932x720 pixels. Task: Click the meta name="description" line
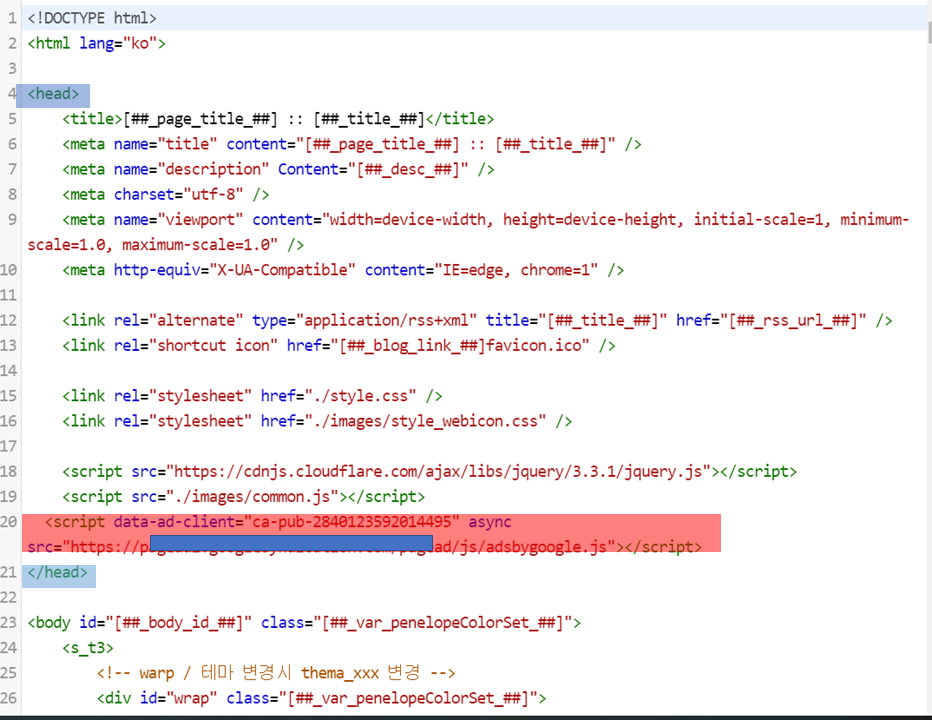click(278, 169)
